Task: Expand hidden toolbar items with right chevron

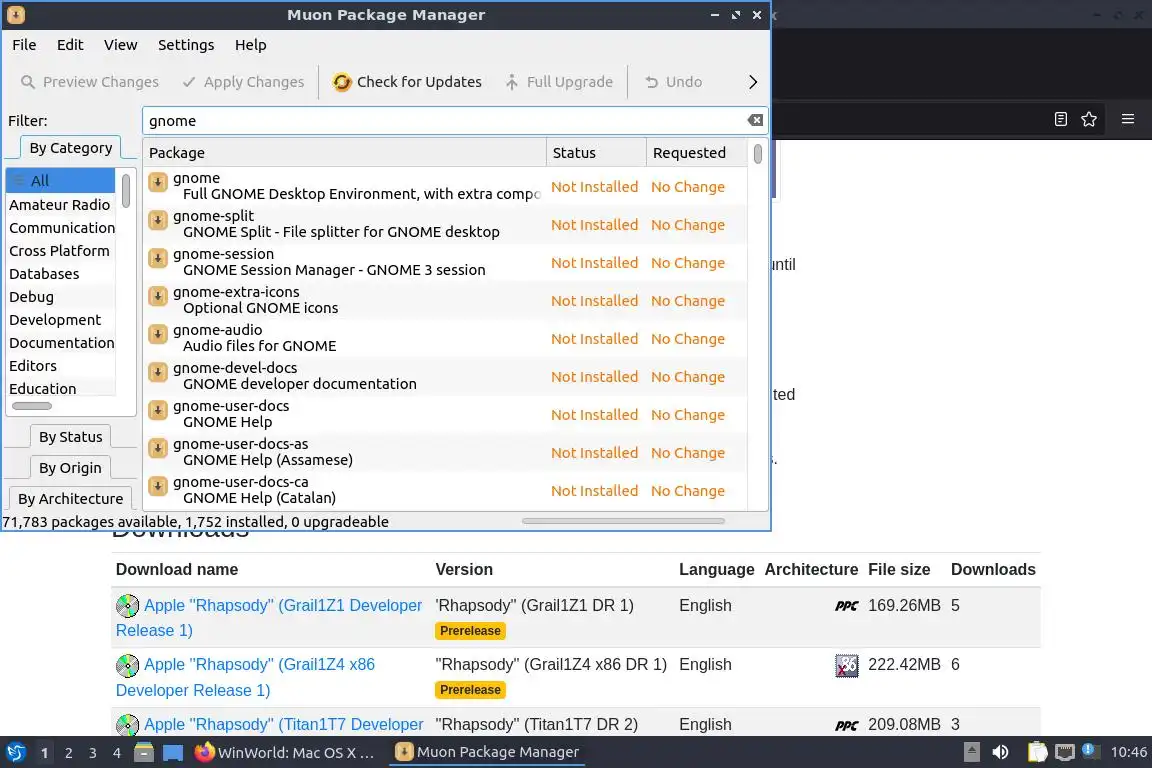Action: 752,82
